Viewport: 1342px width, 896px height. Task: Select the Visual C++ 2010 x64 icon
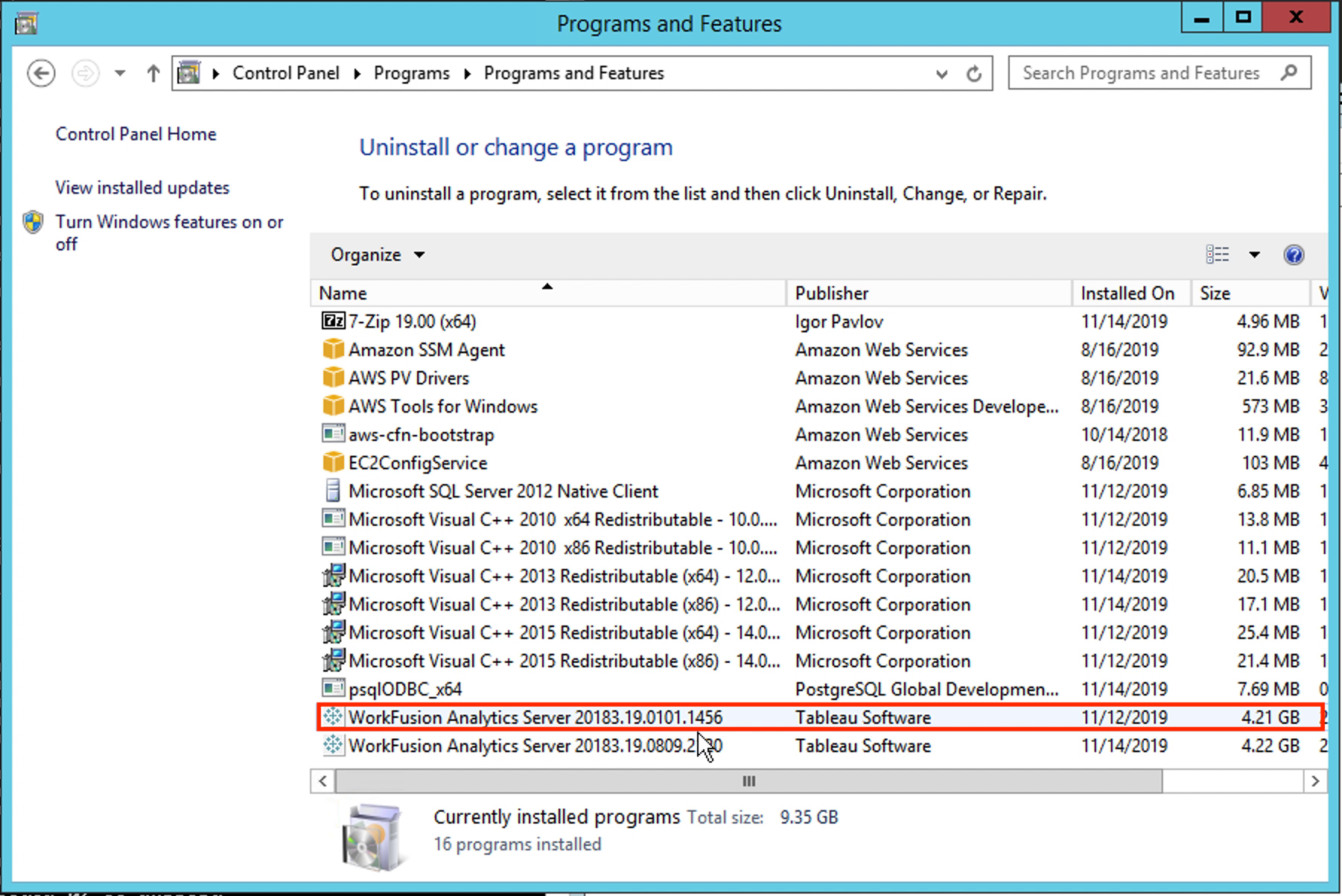click(x=333, y=519)
